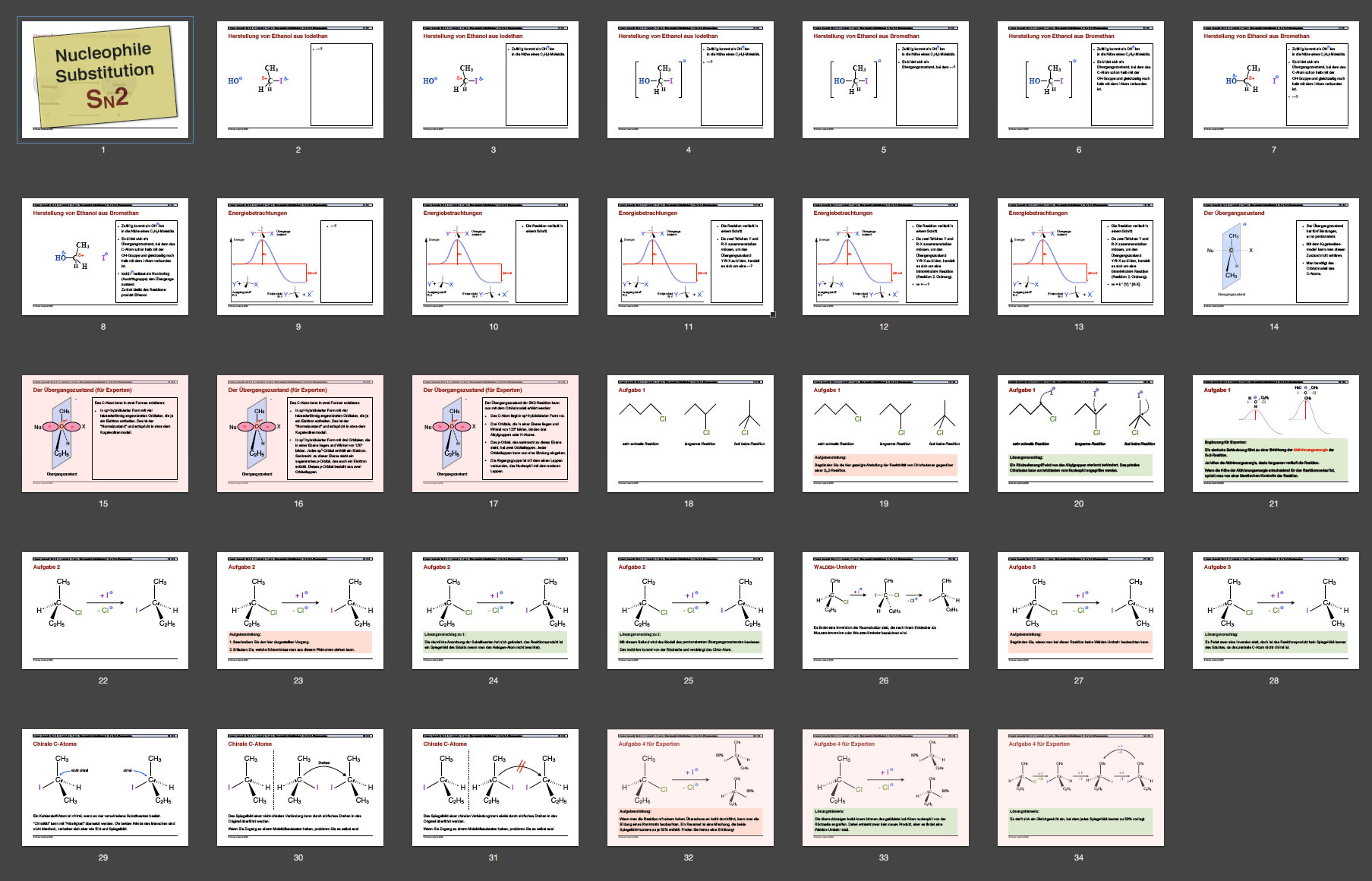
Task: Open slide 21 with energy curve diagrams
Action: tap(1276, 434)
